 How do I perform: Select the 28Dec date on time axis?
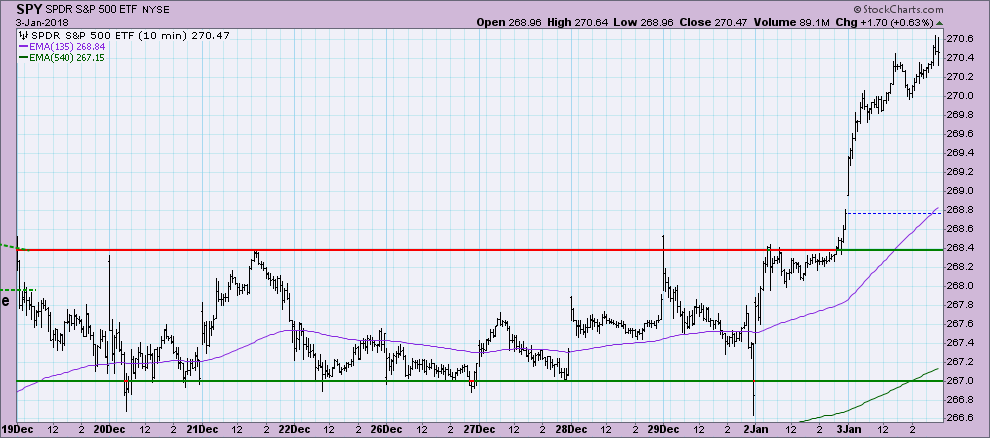(570, 430)
